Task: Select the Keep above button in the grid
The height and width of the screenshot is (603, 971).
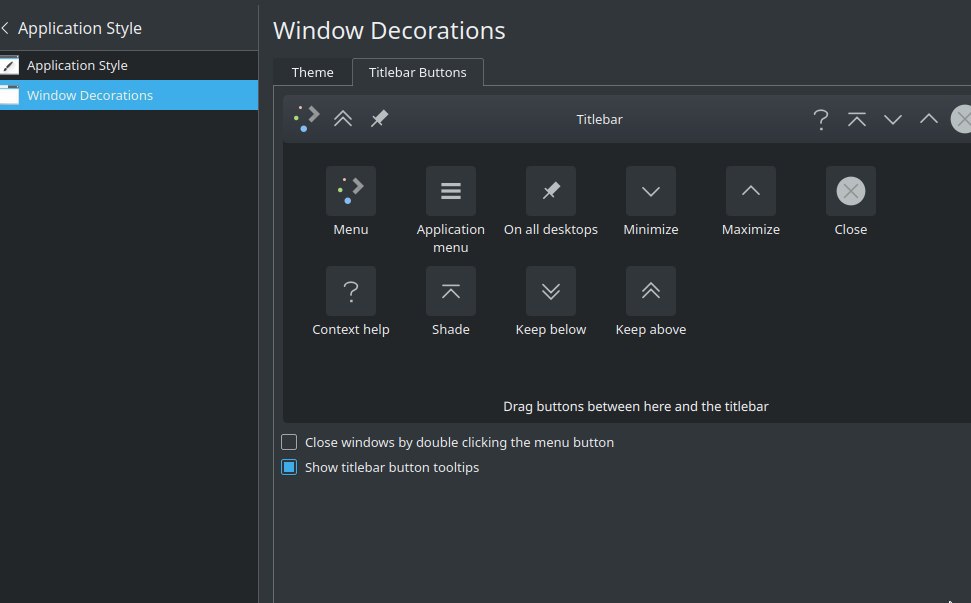Action: [651, 291]
